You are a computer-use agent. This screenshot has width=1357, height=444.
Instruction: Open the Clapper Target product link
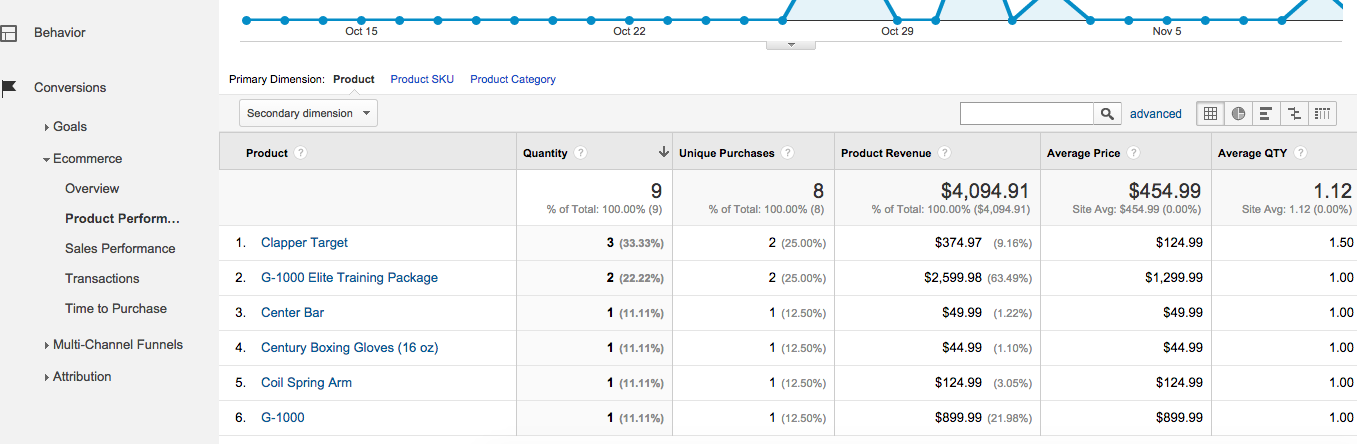click(x=304, y=243)
